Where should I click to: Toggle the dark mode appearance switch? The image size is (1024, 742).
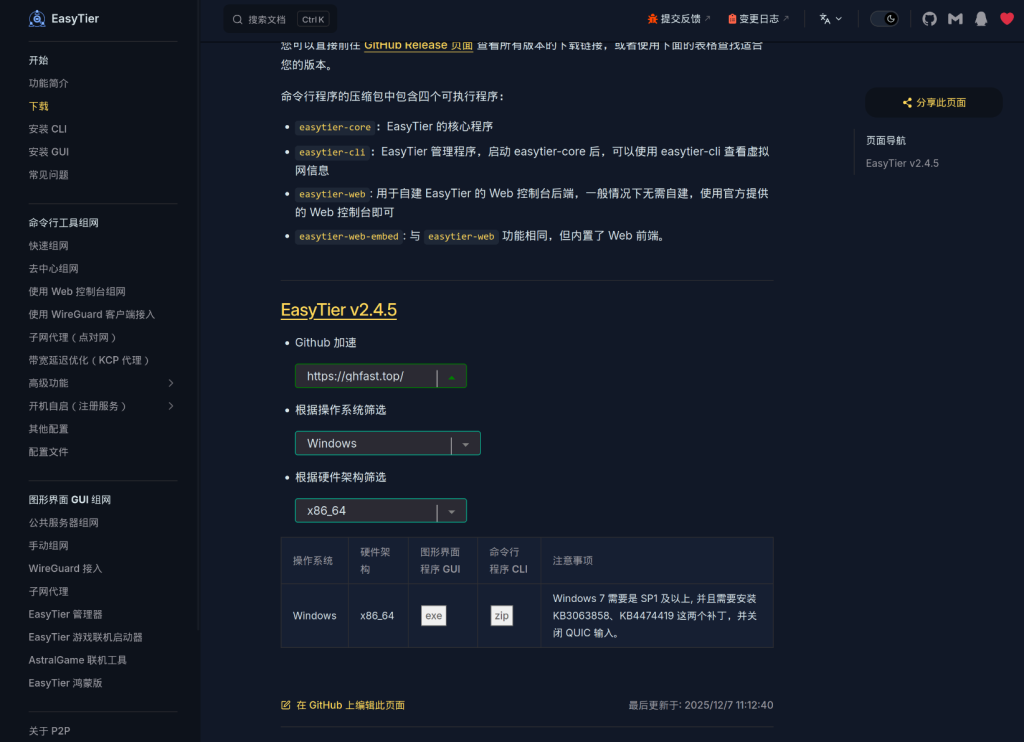click(x=884, y=19)
